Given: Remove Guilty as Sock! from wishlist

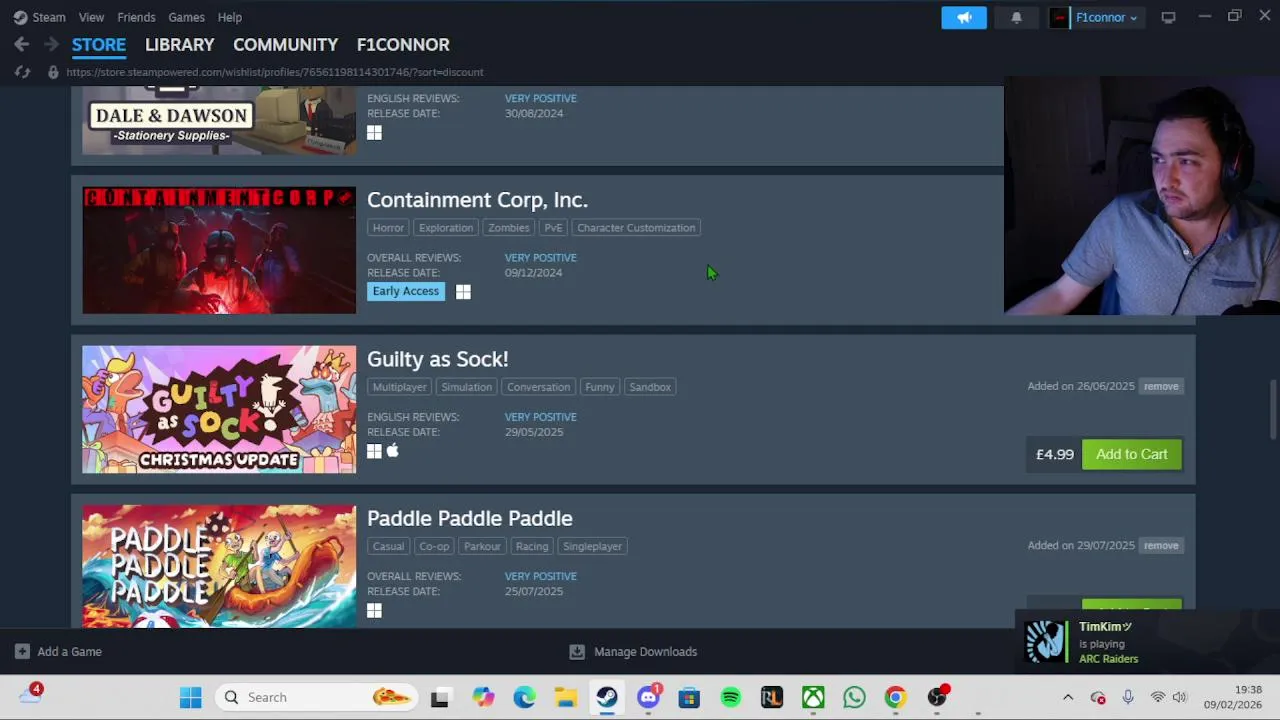Looking at the screenshot, I should 1161,386.
